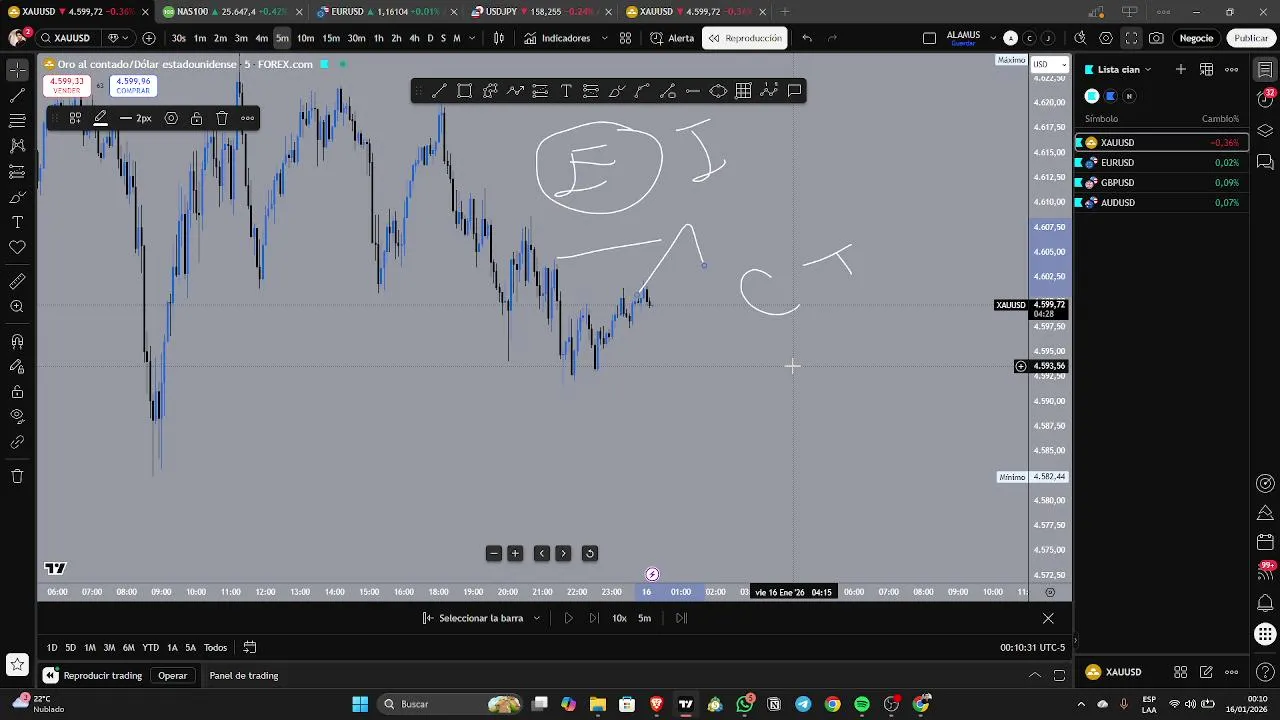Take a chart snapshot with camera icon

click(1156, 38)
